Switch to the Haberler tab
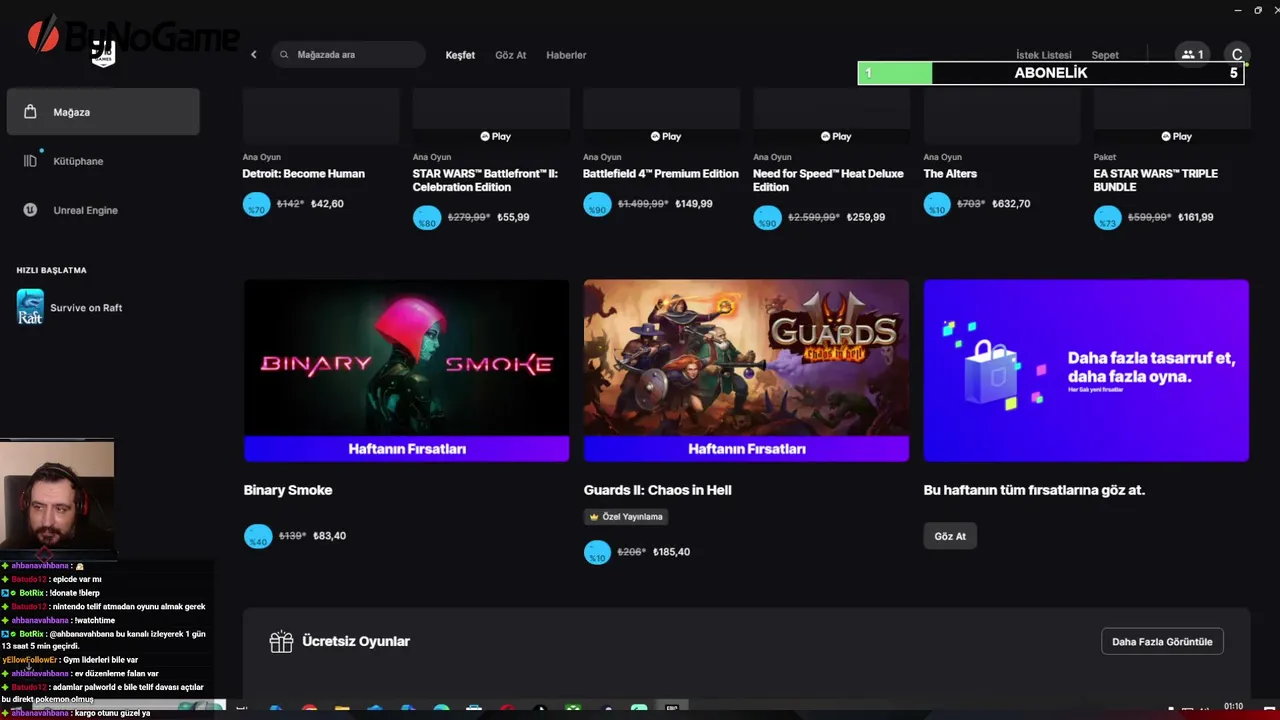 (566, 55)
